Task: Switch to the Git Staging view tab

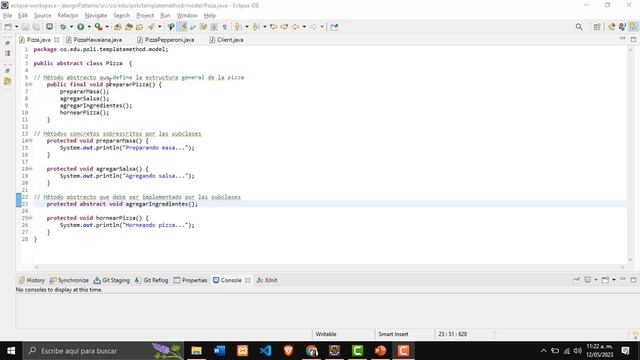Action: tap(111, 280)
